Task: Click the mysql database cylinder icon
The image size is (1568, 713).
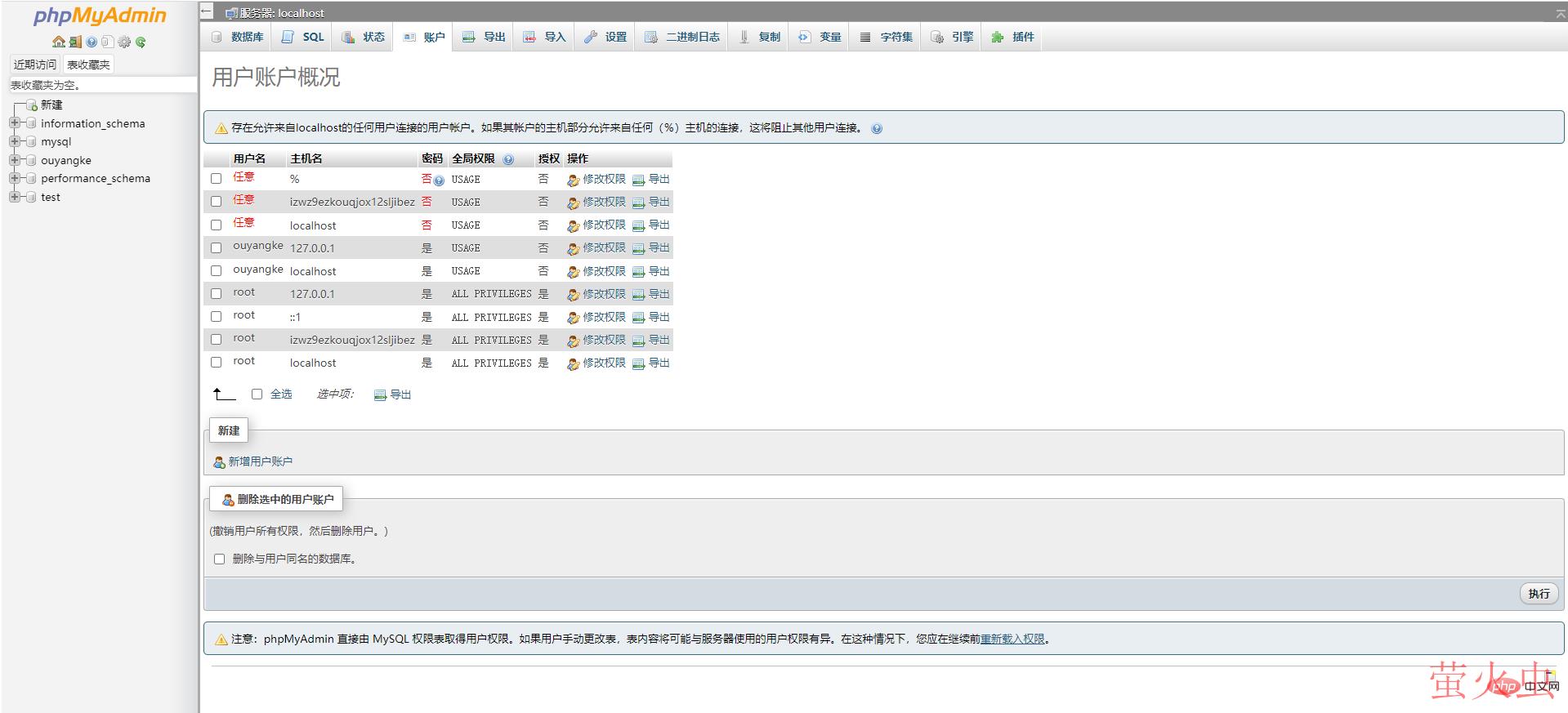Action: (x=32, y=142)
